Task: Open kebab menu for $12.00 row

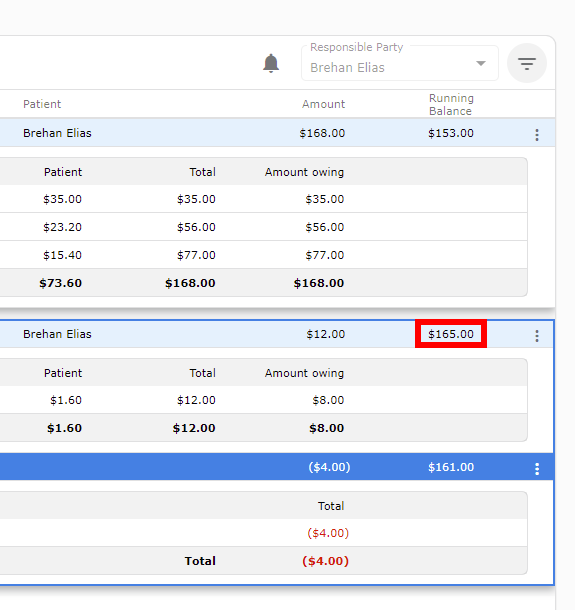Action: click(x=537, y=336)
